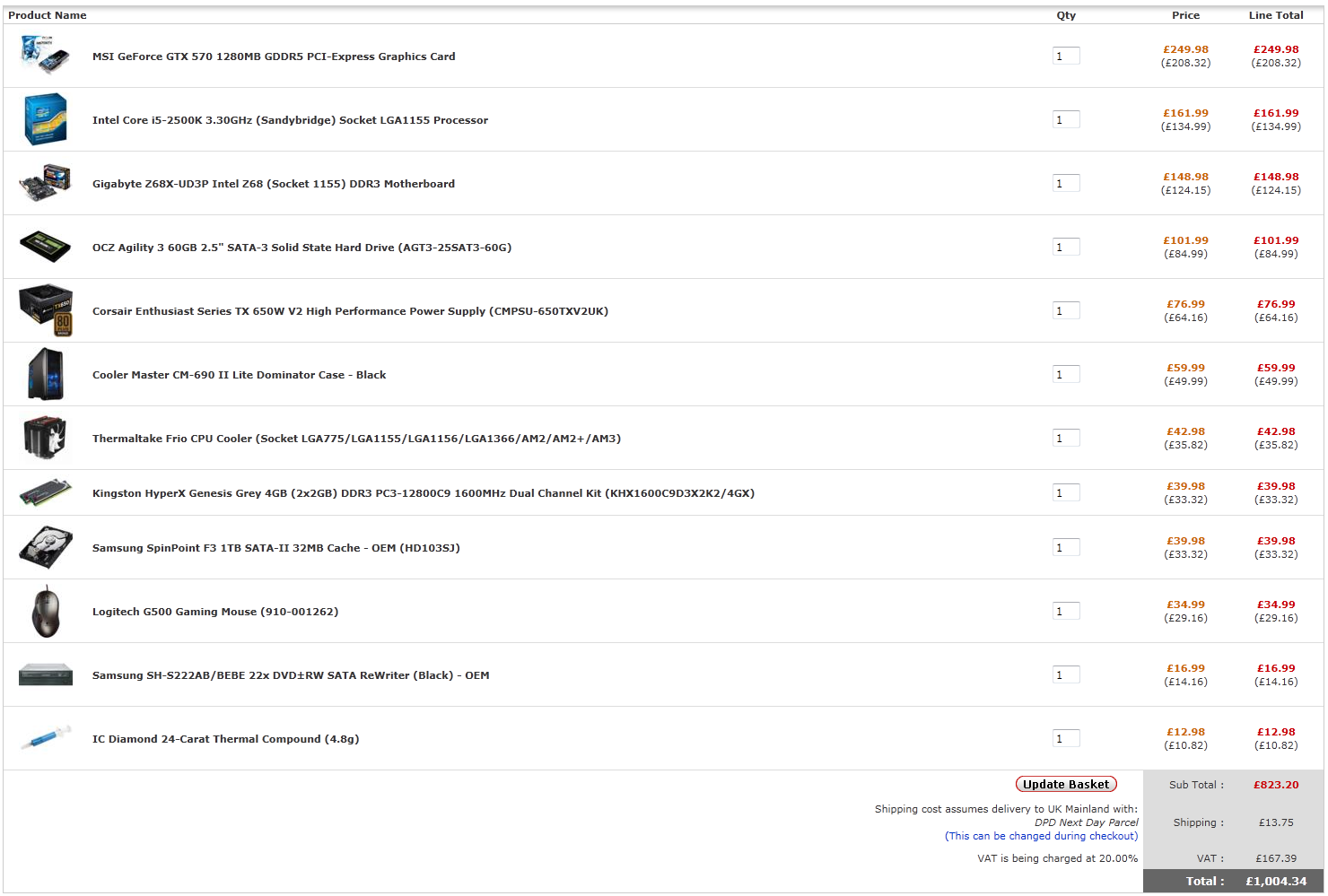Click Samsung SH-S222AB DVD ReWriter product name
Viewport: 1328px width, 896px height.
click(291, 675)
